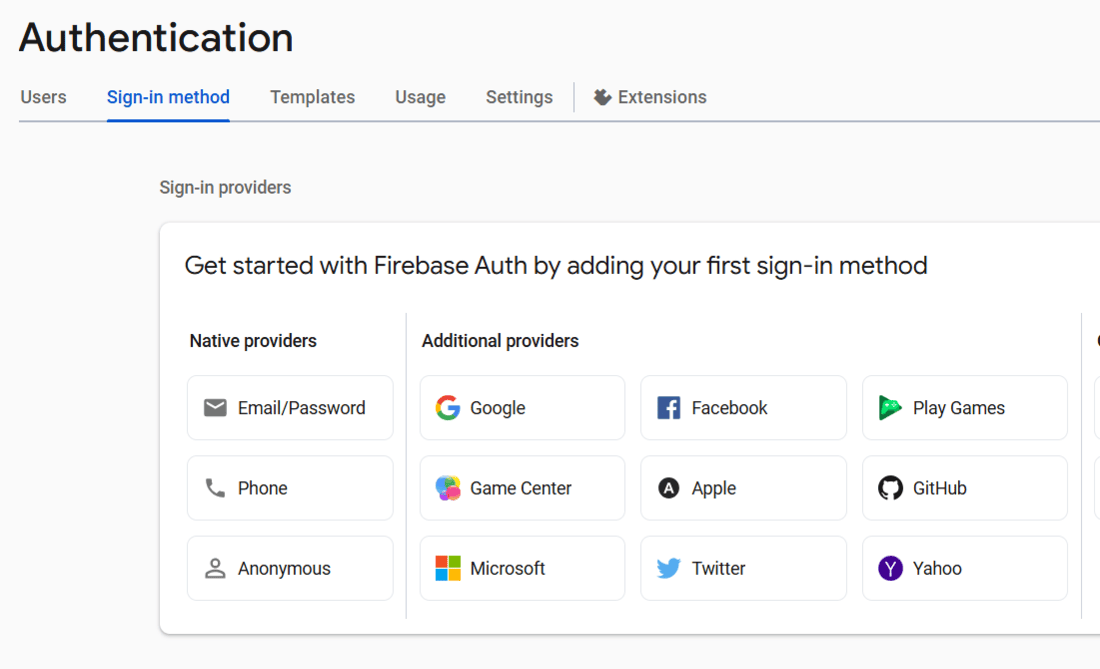Viewport: 1100px width, 669px height.
Task: Open the Extensions tab
Action: 650,97
